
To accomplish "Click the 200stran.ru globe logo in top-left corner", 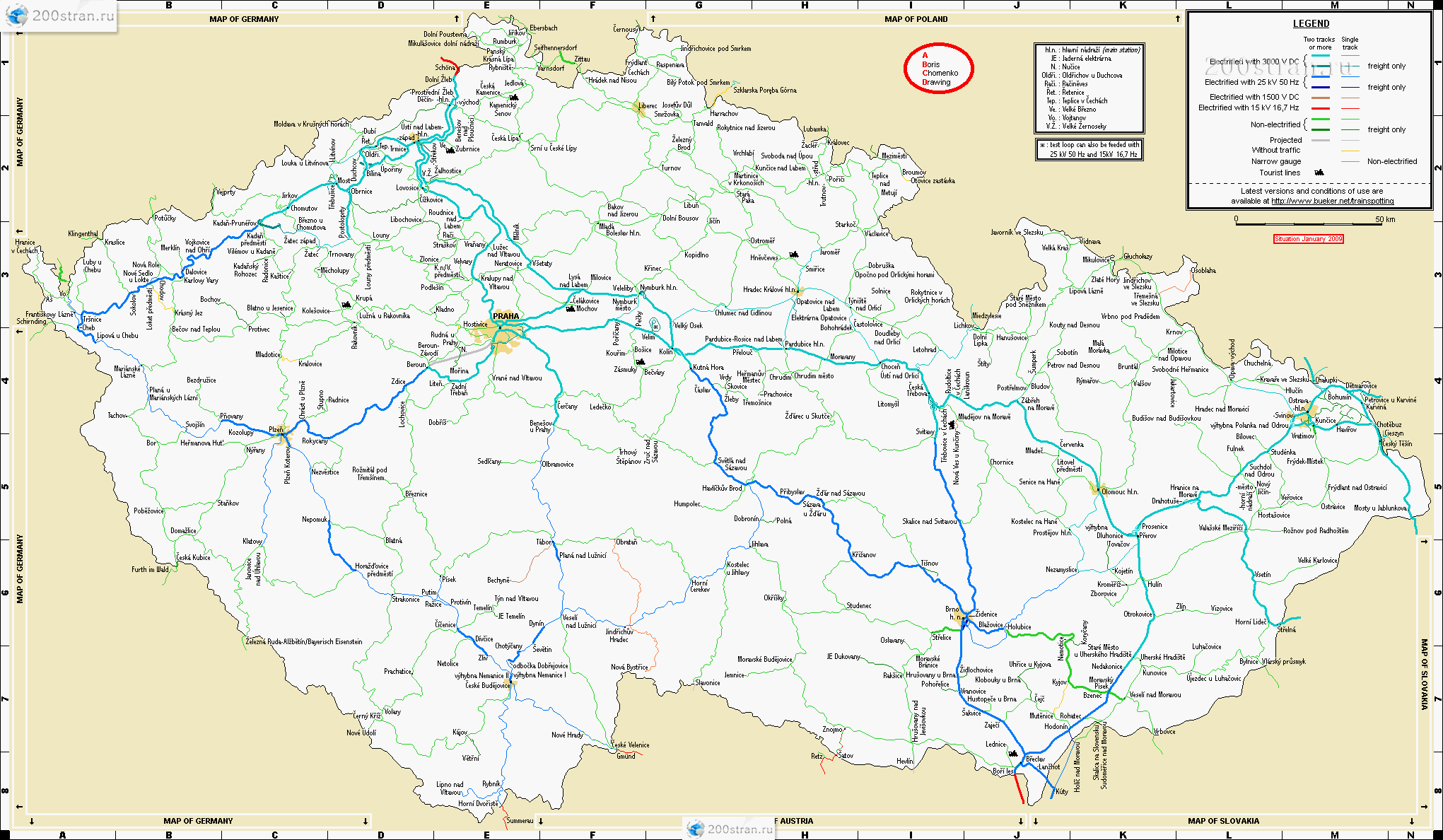I will coord(17,16).
